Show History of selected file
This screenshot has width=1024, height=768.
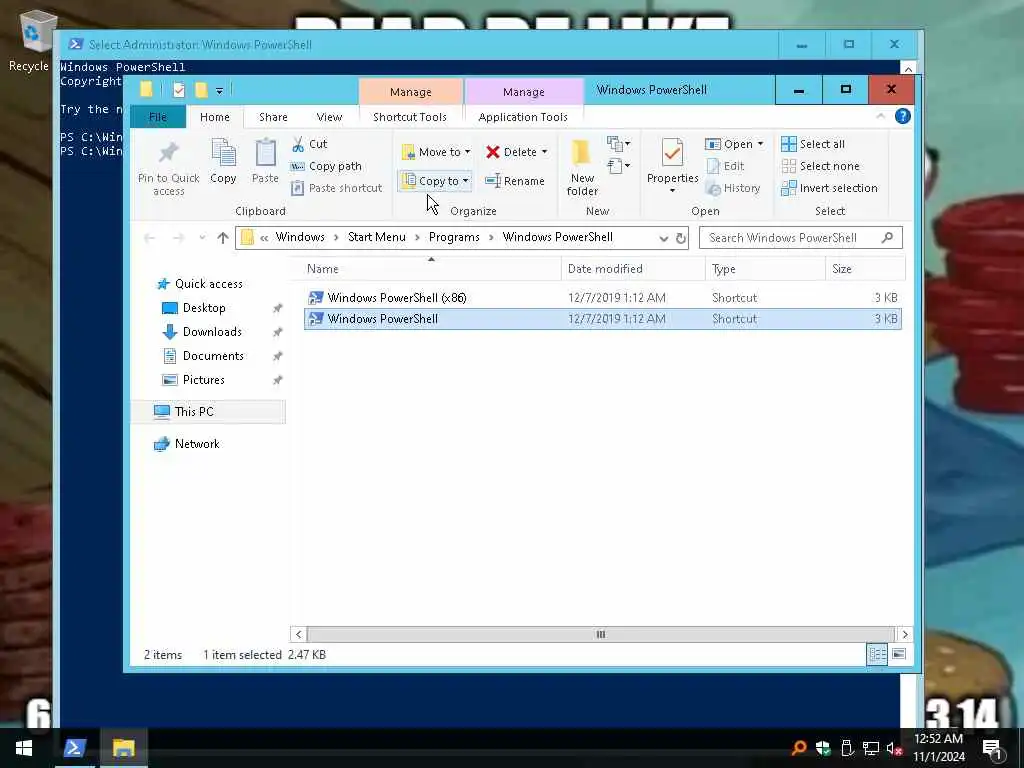tap(733, 188)
